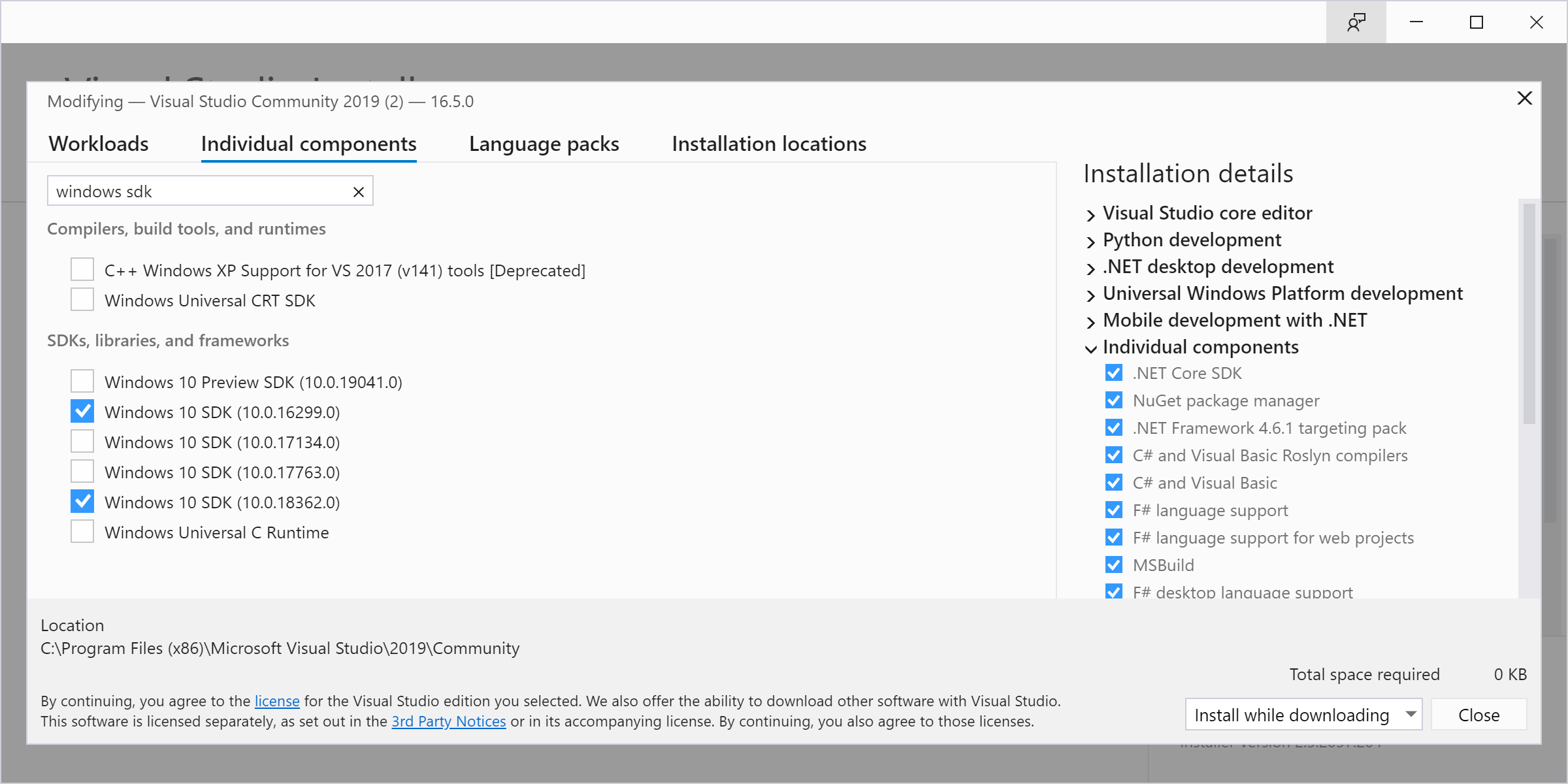Uncheck Windows 10 SDK (10.0.16299.0)
The height and width of the screenshot is (784, 1568).
[82, 411]
